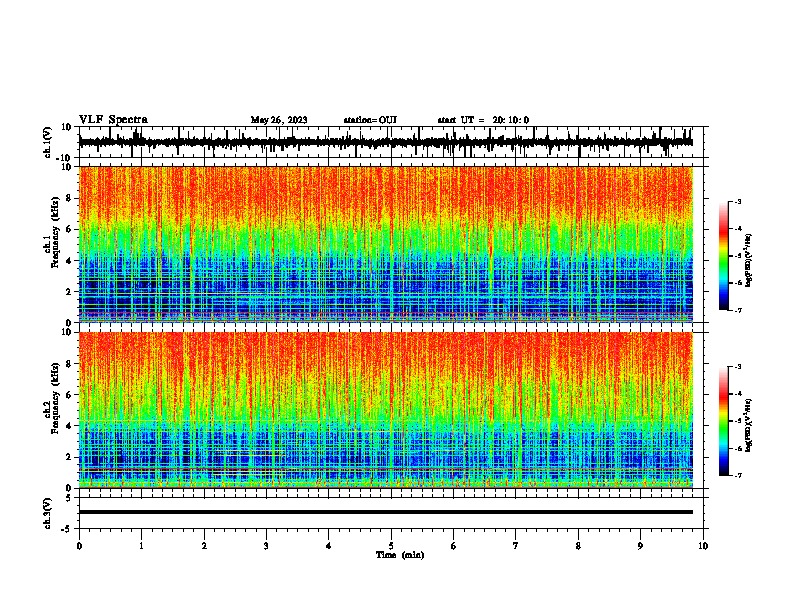This screenshot has width=792, height=612.
Task: Click time axis tick label "4"
Action: tap(329, 545)
